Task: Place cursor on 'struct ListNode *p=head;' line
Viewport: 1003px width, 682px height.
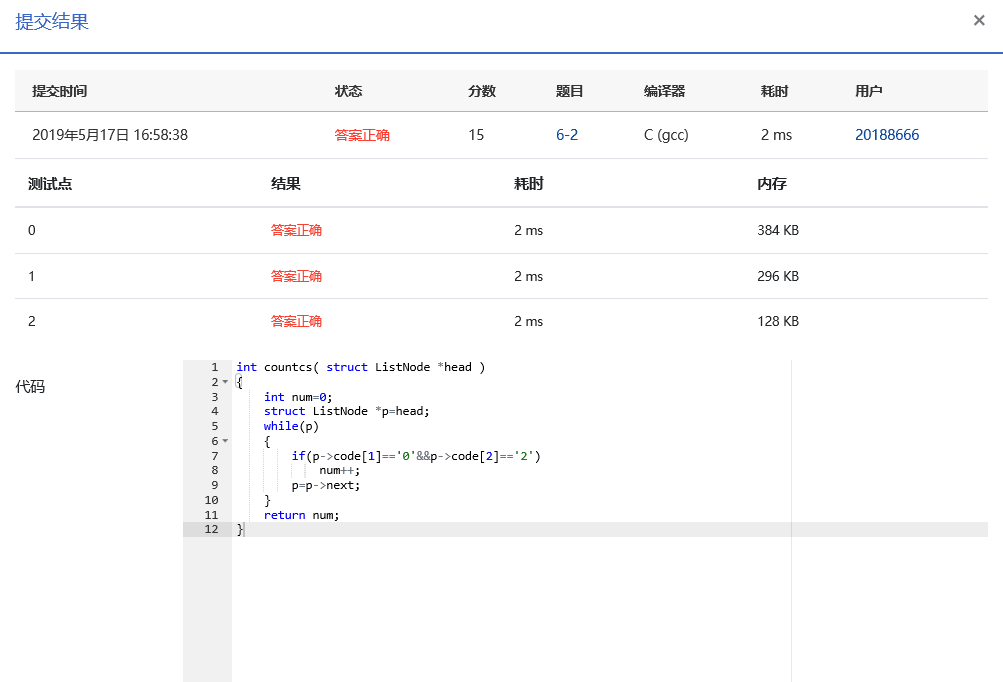Action: [x=347, y=411]
